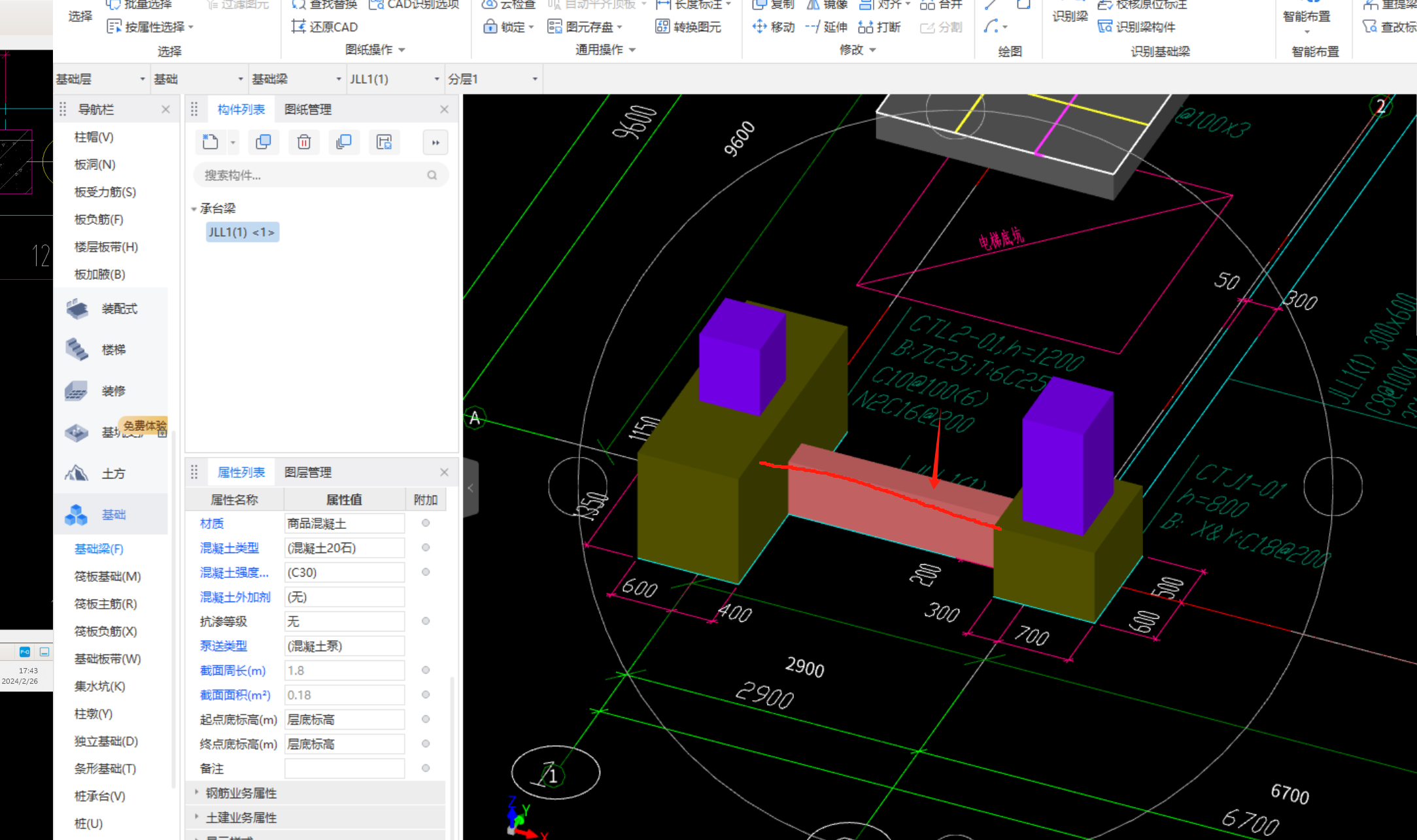Click the 混凝土强度 (C30) value field
The width and height of the screenshot is (1417, 840).
pos(345,572)
